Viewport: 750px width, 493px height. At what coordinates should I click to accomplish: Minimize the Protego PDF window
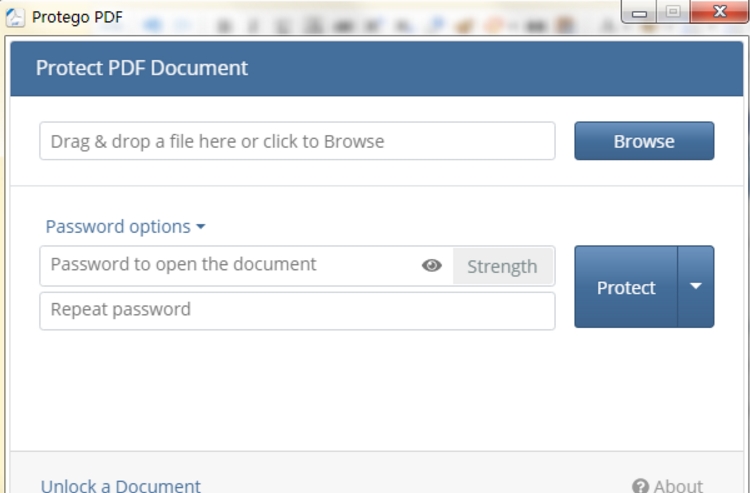640,12
